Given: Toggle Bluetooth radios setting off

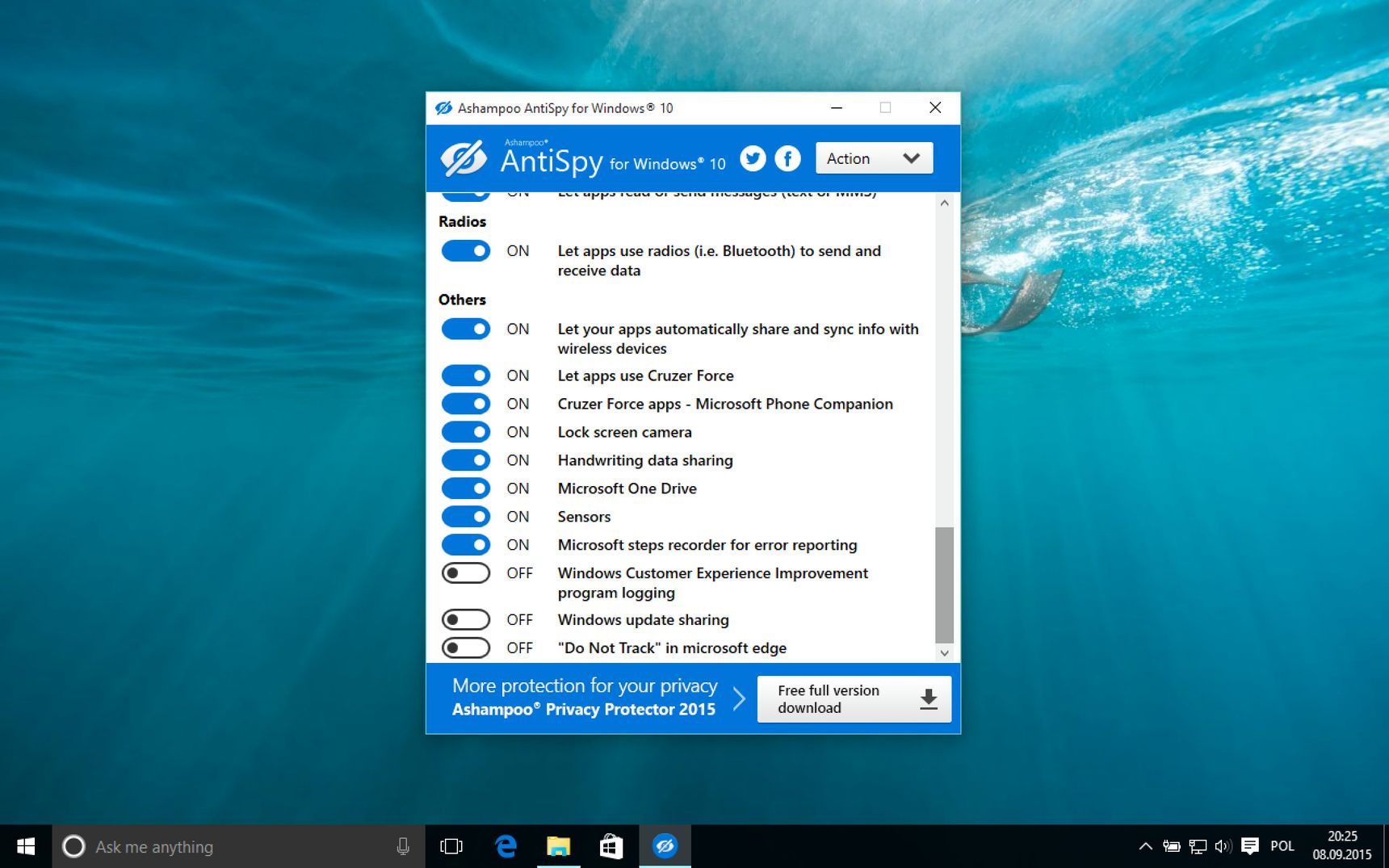Looking at the screenshot, I should 466,251.
